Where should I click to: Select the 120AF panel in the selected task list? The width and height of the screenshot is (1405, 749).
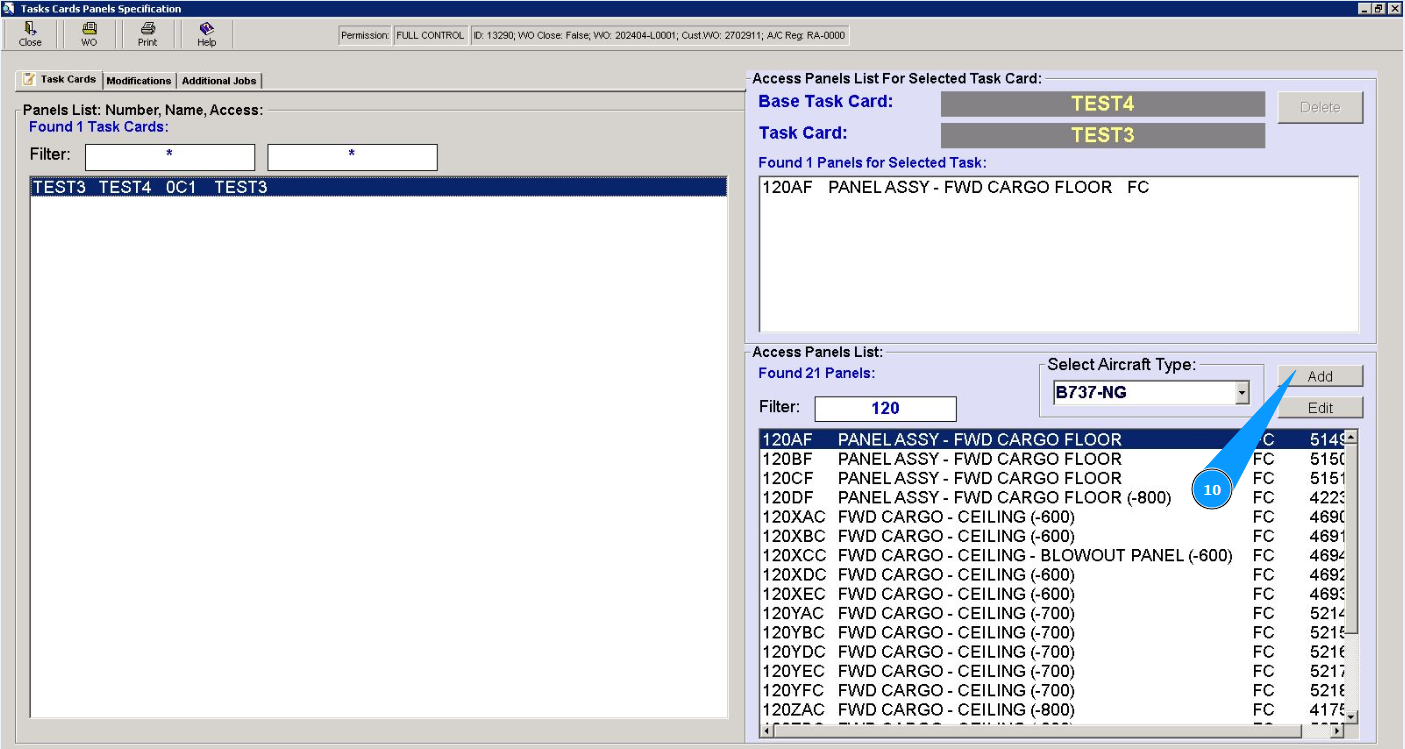coord(1058,187)
